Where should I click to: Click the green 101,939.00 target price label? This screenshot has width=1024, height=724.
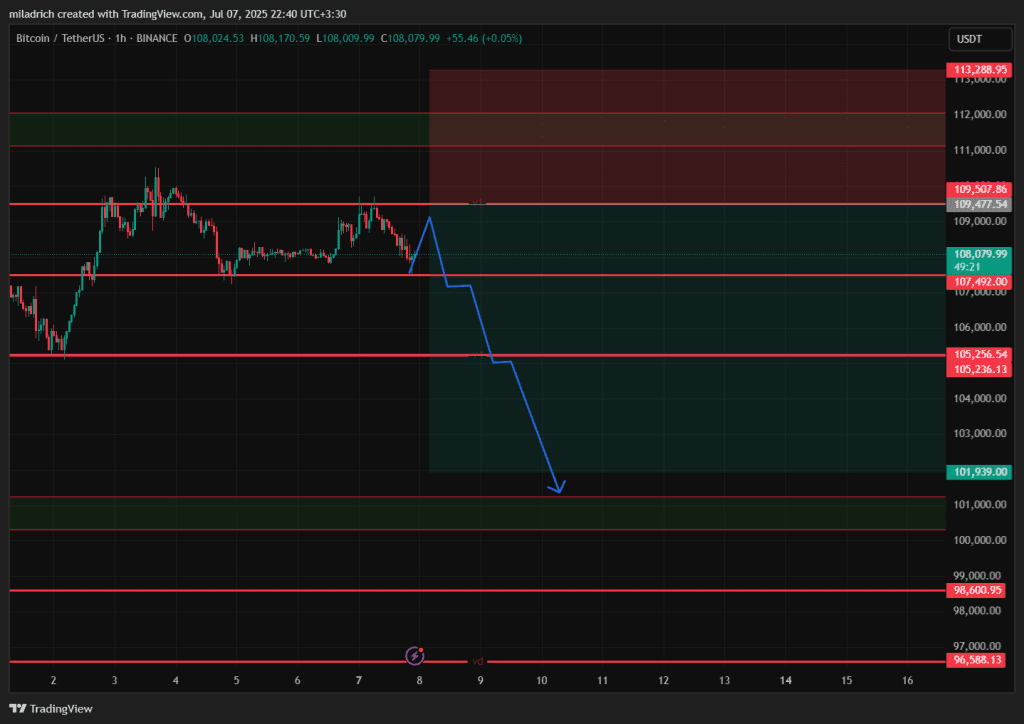[979, 472]
